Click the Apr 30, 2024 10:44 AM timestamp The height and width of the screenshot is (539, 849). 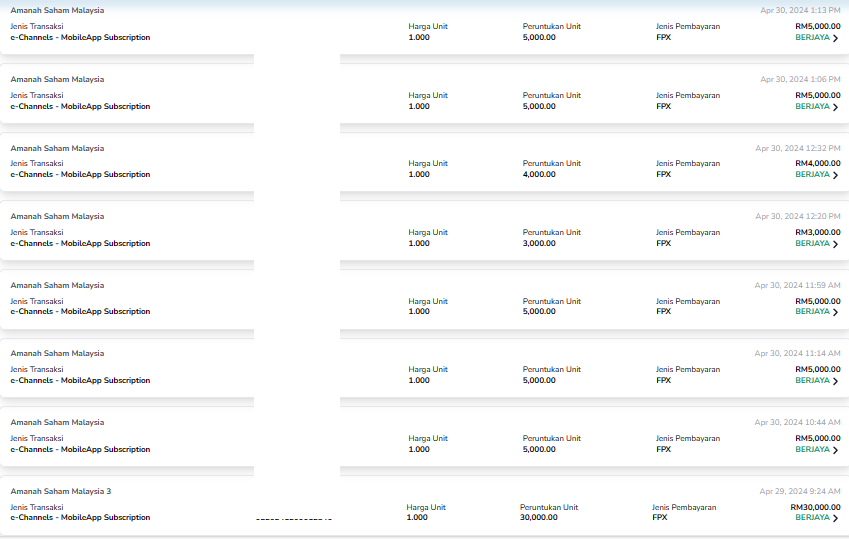(798, 422)
